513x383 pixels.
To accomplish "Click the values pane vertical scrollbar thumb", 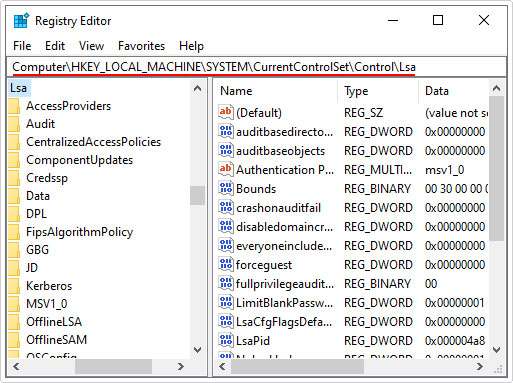I will click(x=497, y=168).
